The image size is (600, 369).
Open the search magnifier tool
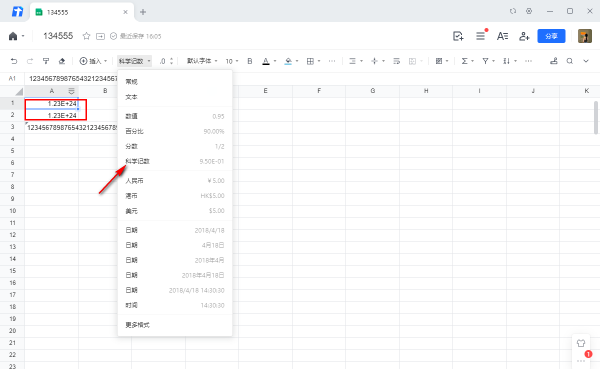[x=570, y=61]
